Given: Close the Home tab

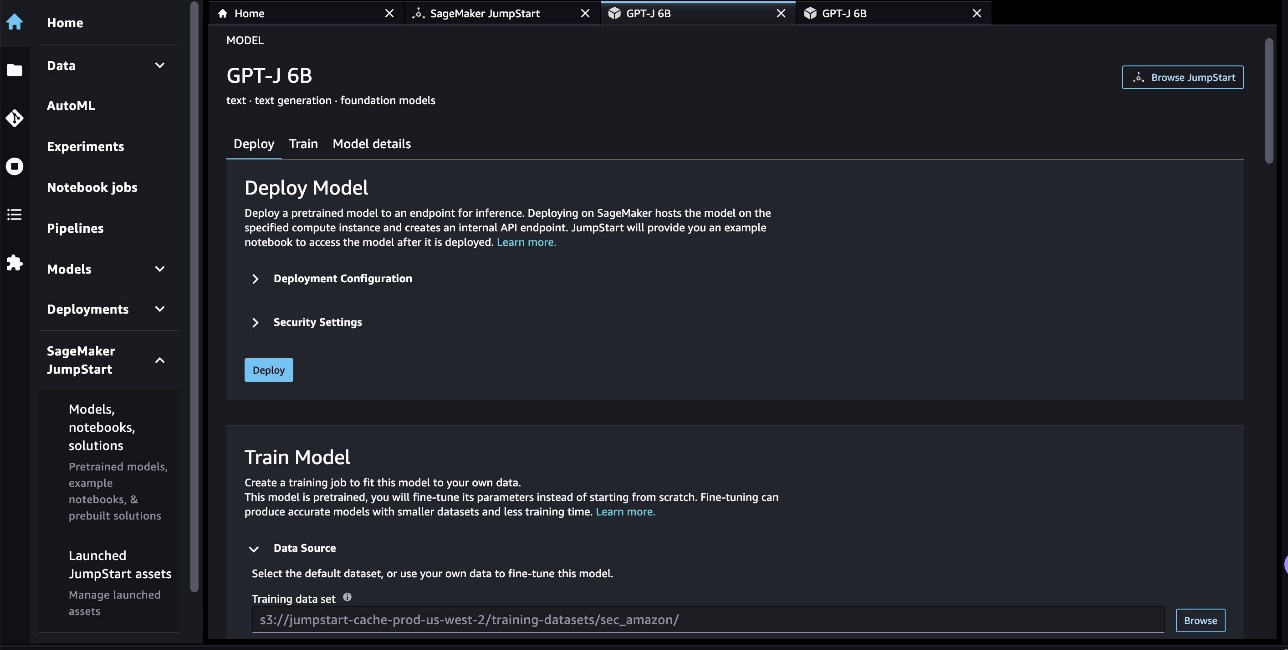Looking at the screenshot, I should tap(390, 13).
